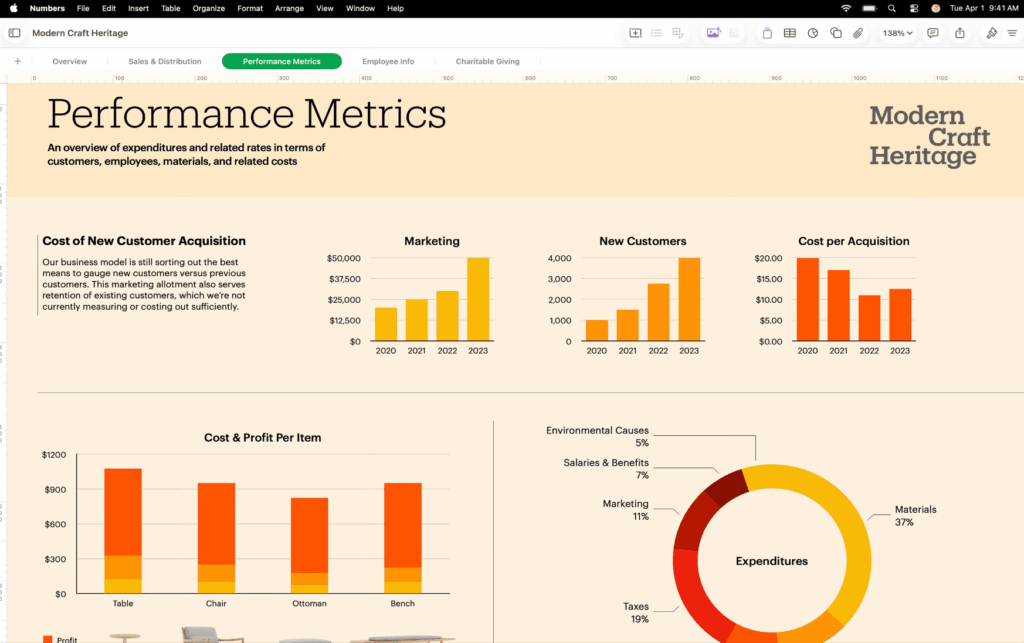
Task: Open the Arrange menu
Action: click(x=289, y=8)
